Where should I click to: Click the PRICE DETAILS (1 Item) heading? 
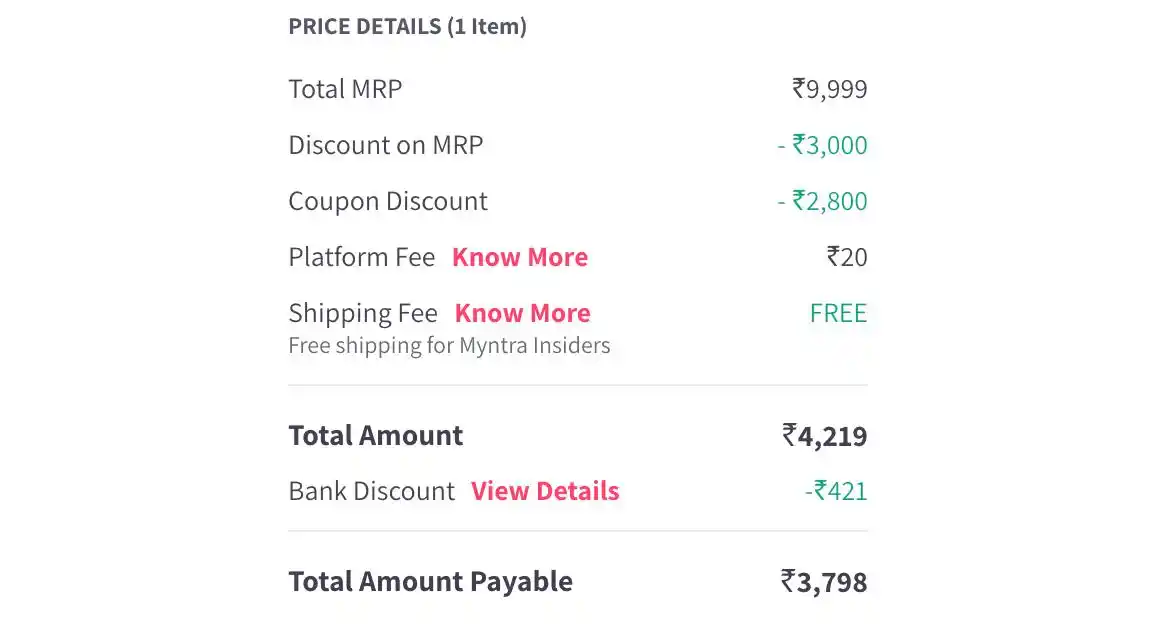coord(408,26)
